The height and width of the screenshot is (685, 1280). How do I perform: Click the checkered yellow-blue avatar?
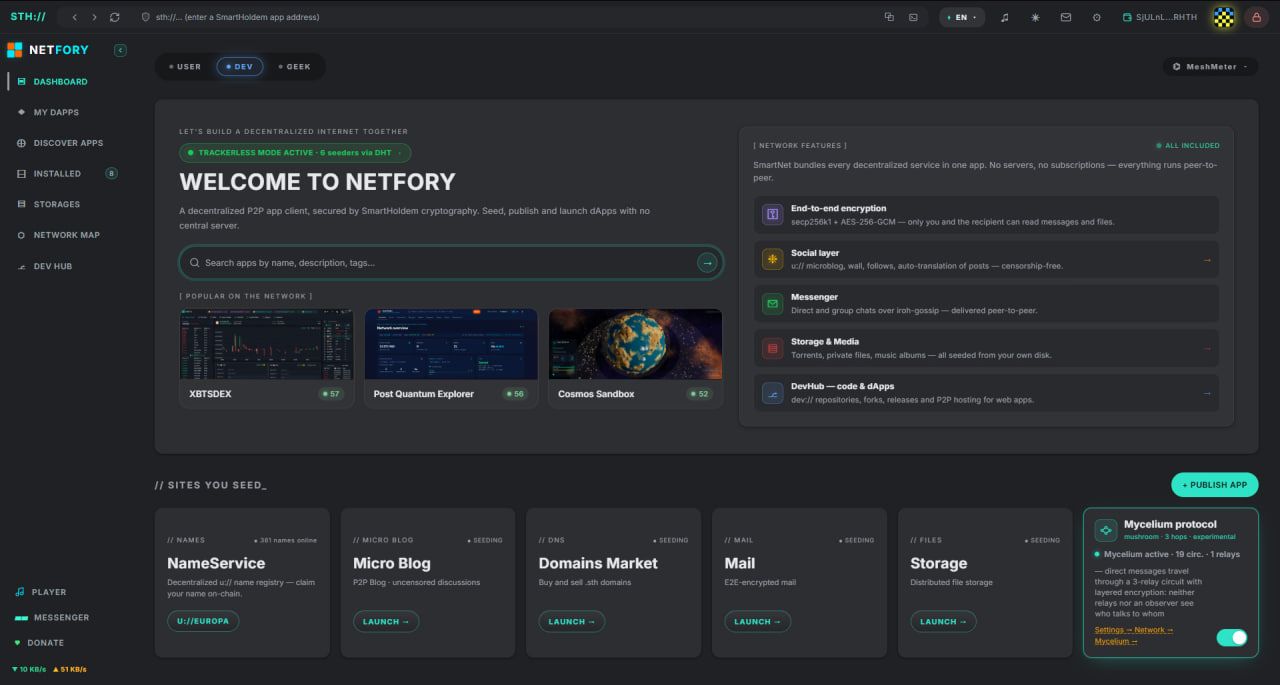(x=1224, y=17)
